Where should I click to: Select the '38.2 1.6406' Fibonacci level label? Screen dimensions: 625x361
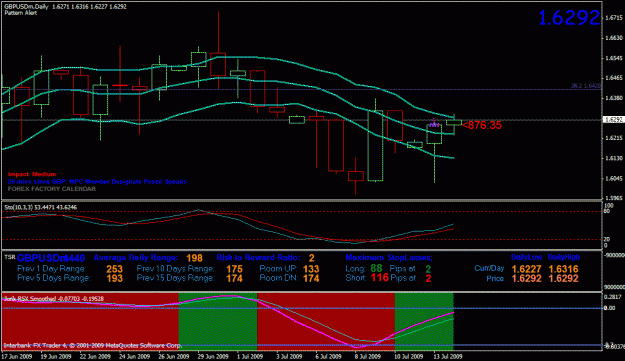pyautogui.click(x=585, y=86)
